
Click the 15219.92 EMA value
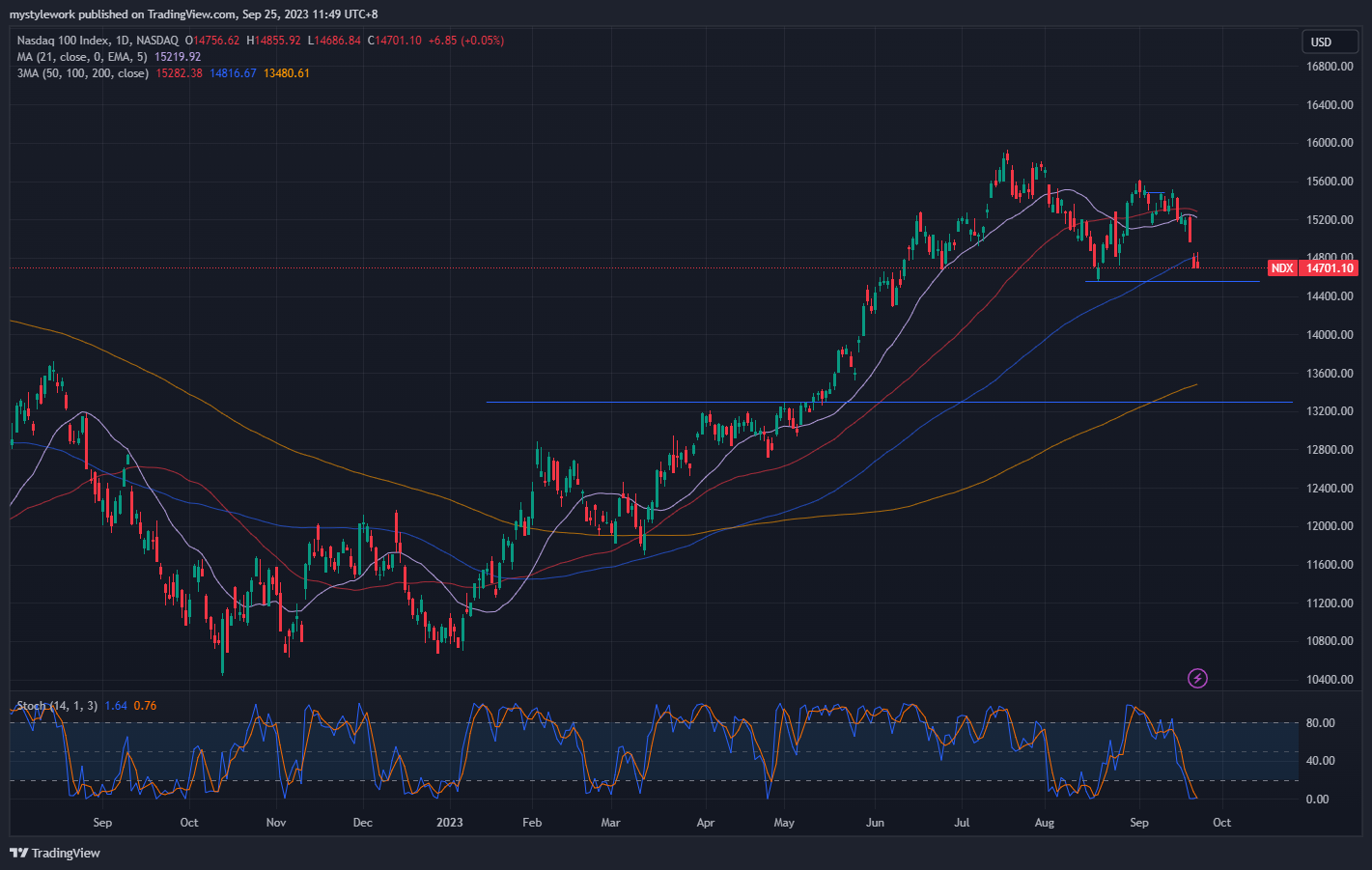pos(178,57)
